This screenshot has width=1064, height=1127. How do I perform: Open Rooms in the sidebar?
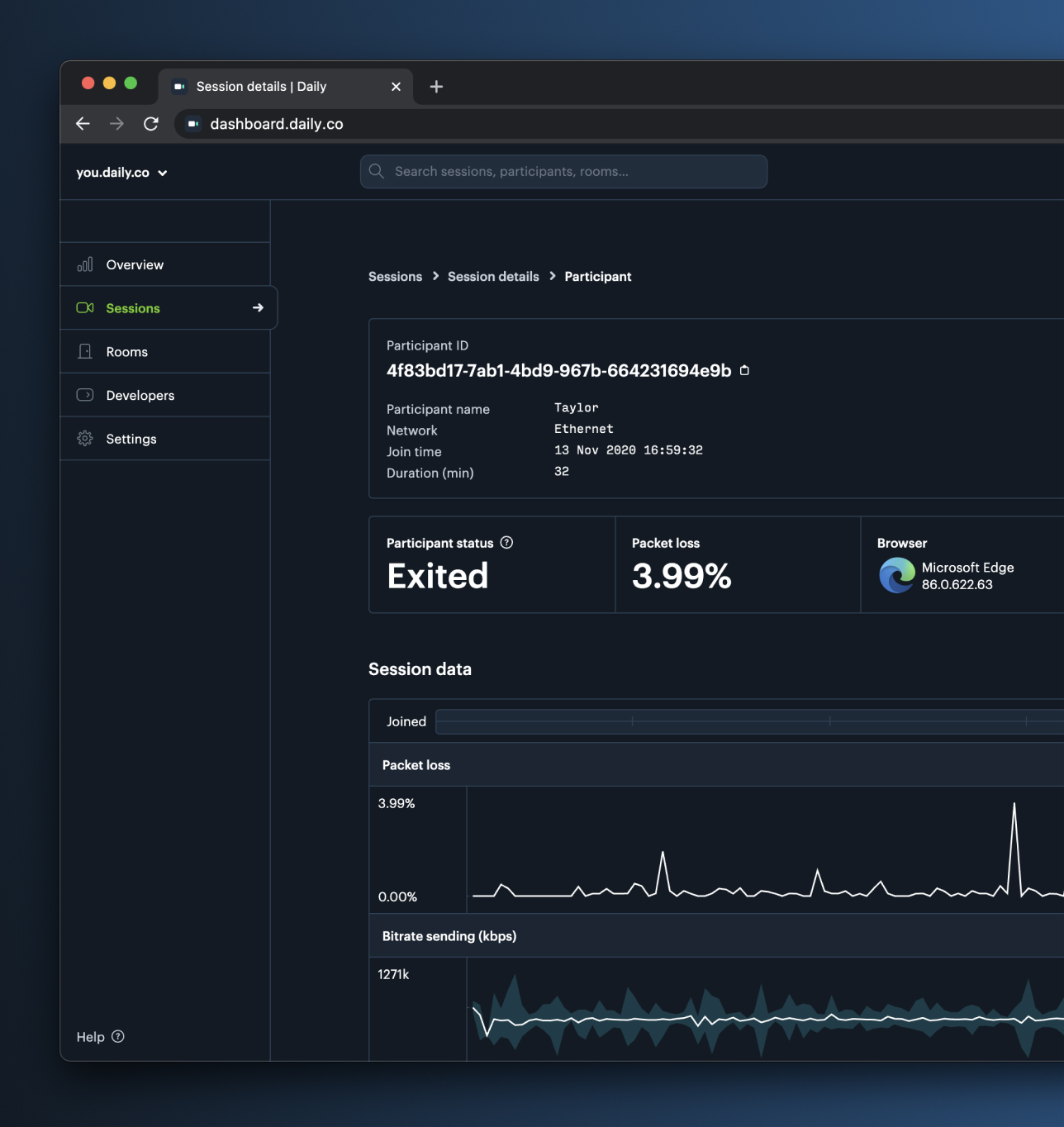coord(165,352)
